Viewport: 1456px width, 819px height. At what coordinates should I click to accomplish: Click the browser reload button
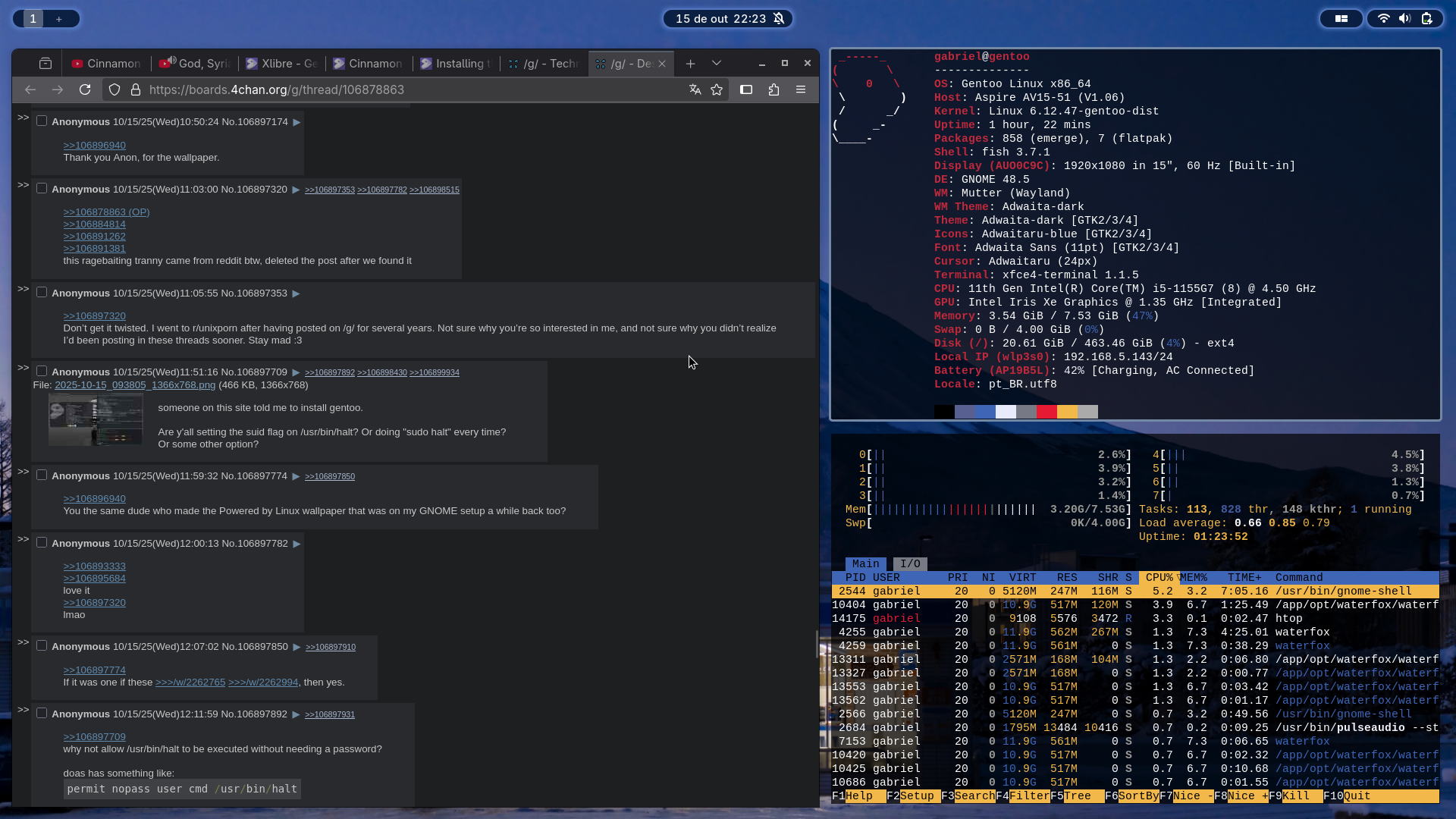[85, 89]
